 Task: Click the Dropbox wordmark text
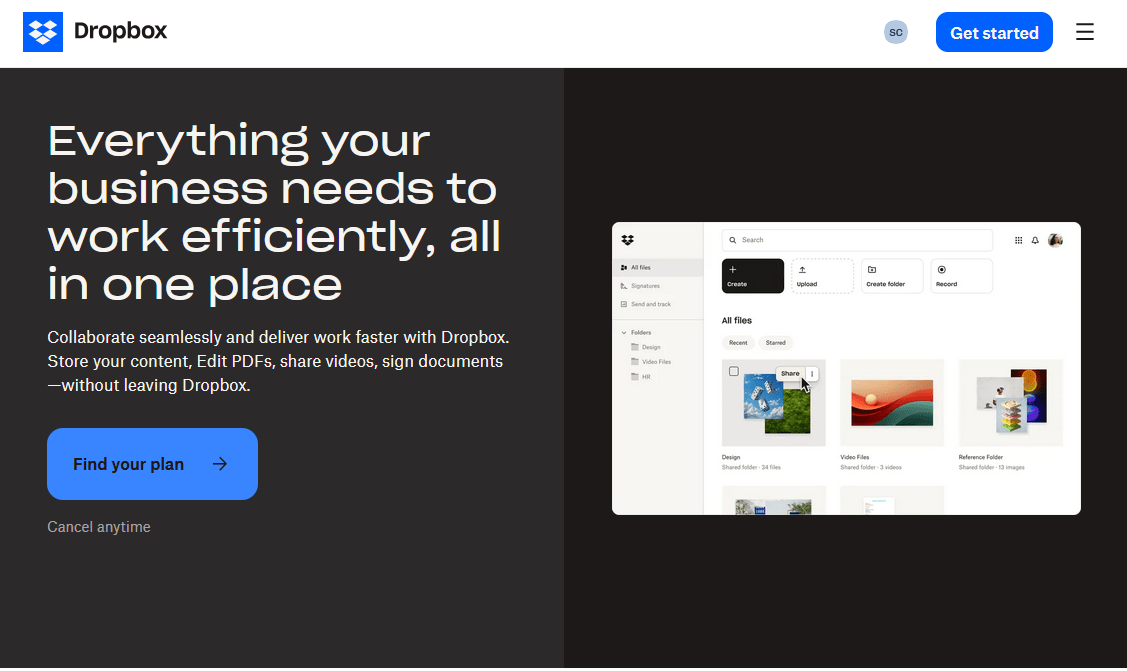tap(120, 31)
